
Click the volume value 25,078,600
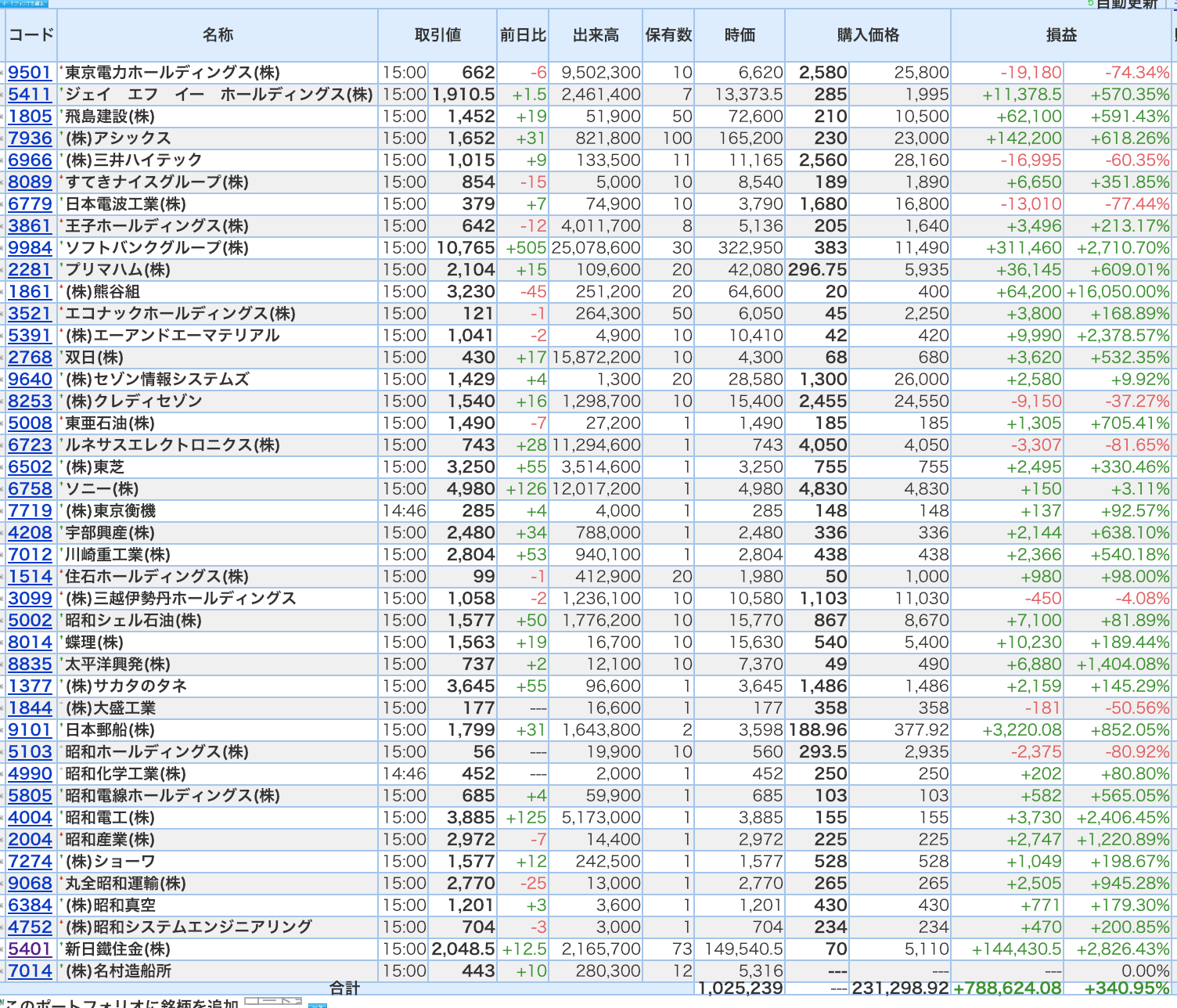point(596,248)
